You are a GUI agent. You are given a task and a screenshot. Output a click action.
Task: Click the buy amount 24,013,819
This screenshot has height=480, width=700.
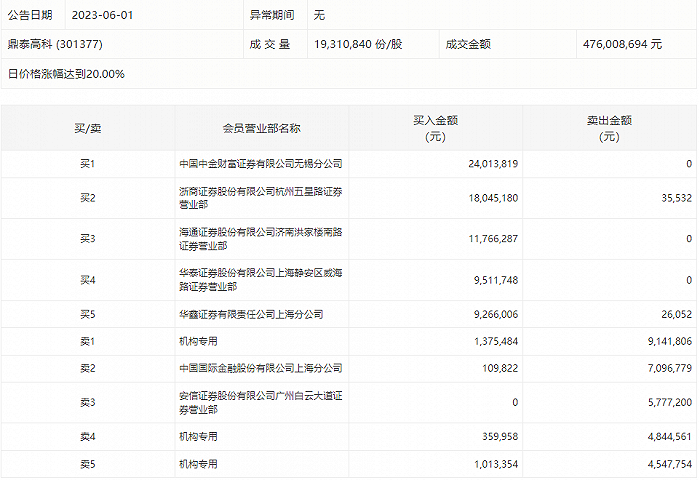[x=493, y=164]
